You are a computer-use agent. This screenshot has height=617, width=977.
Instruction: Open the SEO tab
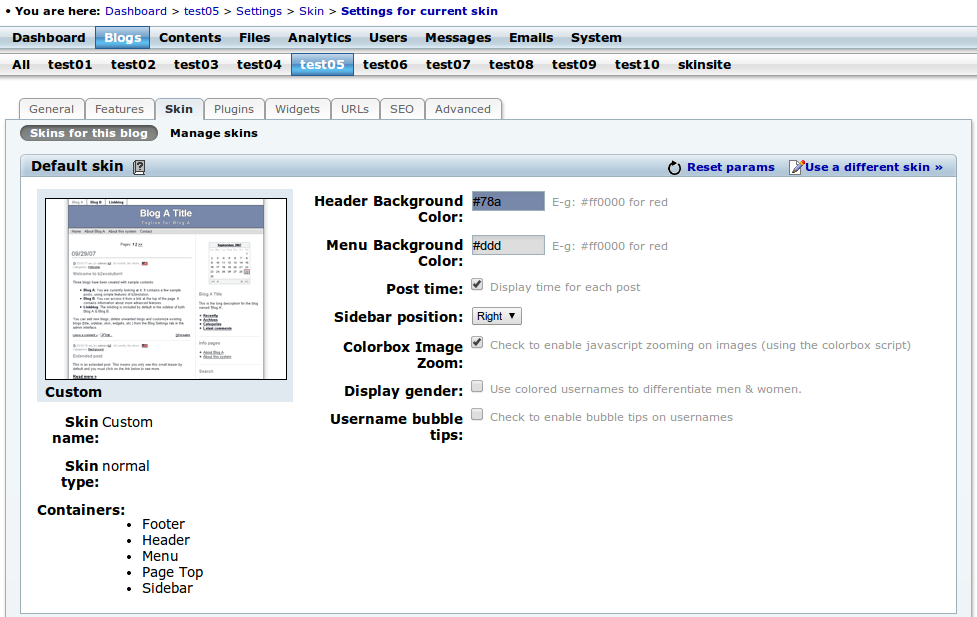tap(402, 109)
